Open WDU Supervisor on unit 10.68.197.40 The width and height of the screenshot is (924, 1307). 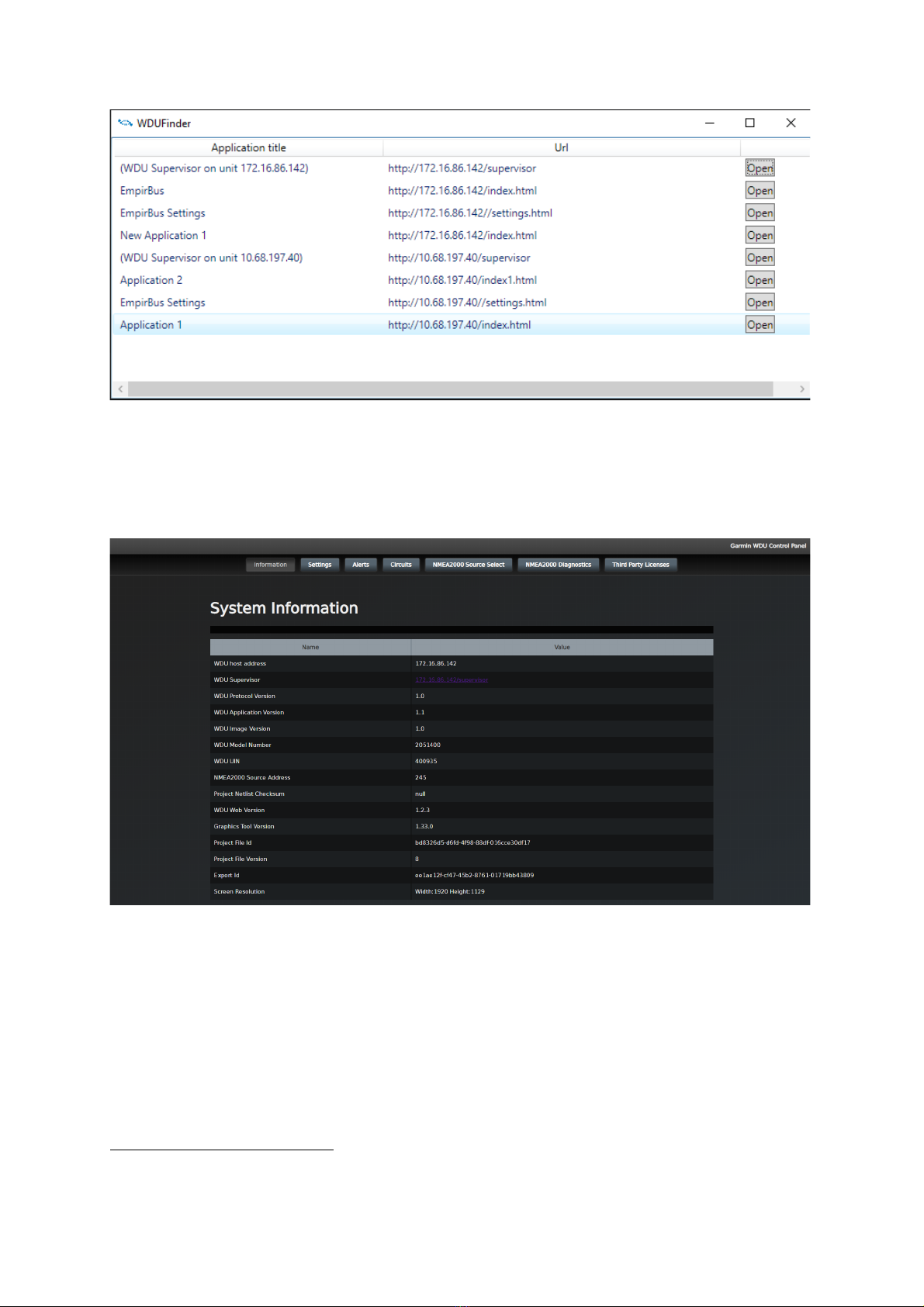click(760, 258)
